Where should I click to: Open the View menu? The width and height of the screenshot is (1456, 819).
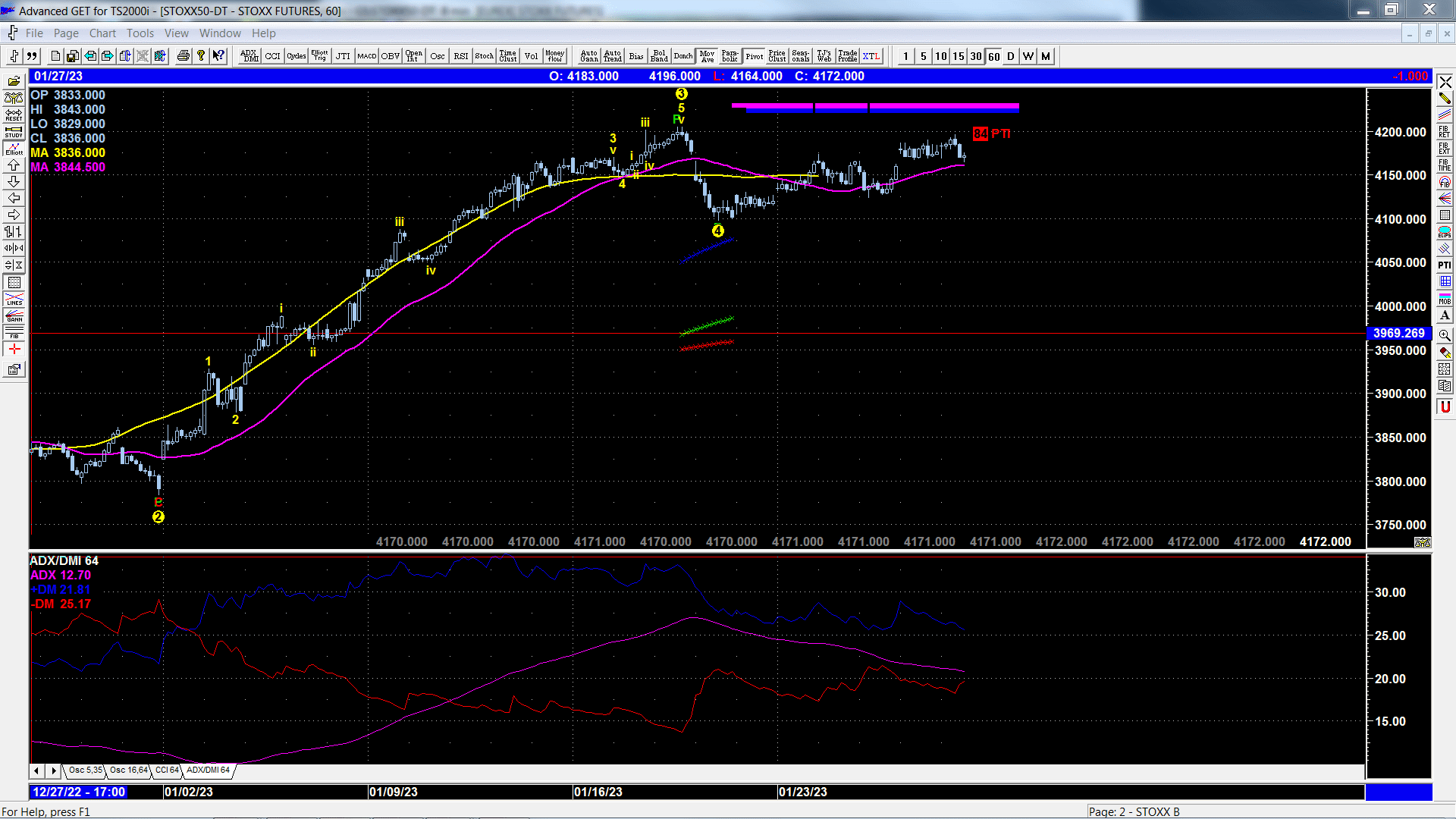click(177, 33)
